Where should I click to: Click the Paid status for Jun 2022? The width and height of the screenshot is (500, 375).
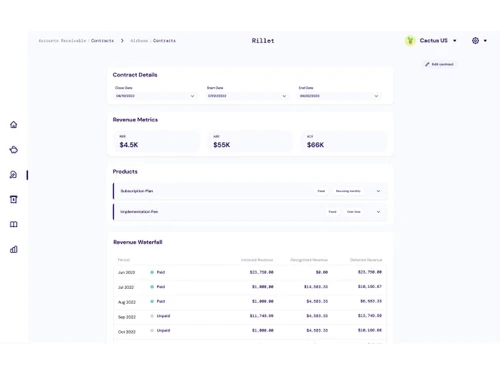[x=158, y=272]
